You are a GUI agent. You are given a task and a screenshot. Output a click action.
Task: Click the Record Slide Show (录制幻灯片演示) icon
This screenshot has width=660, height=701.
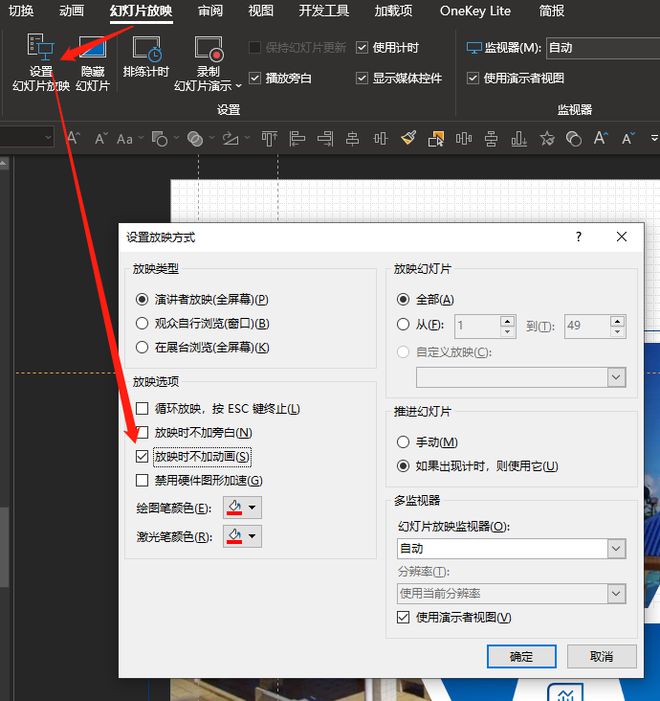tap(208, 48)
